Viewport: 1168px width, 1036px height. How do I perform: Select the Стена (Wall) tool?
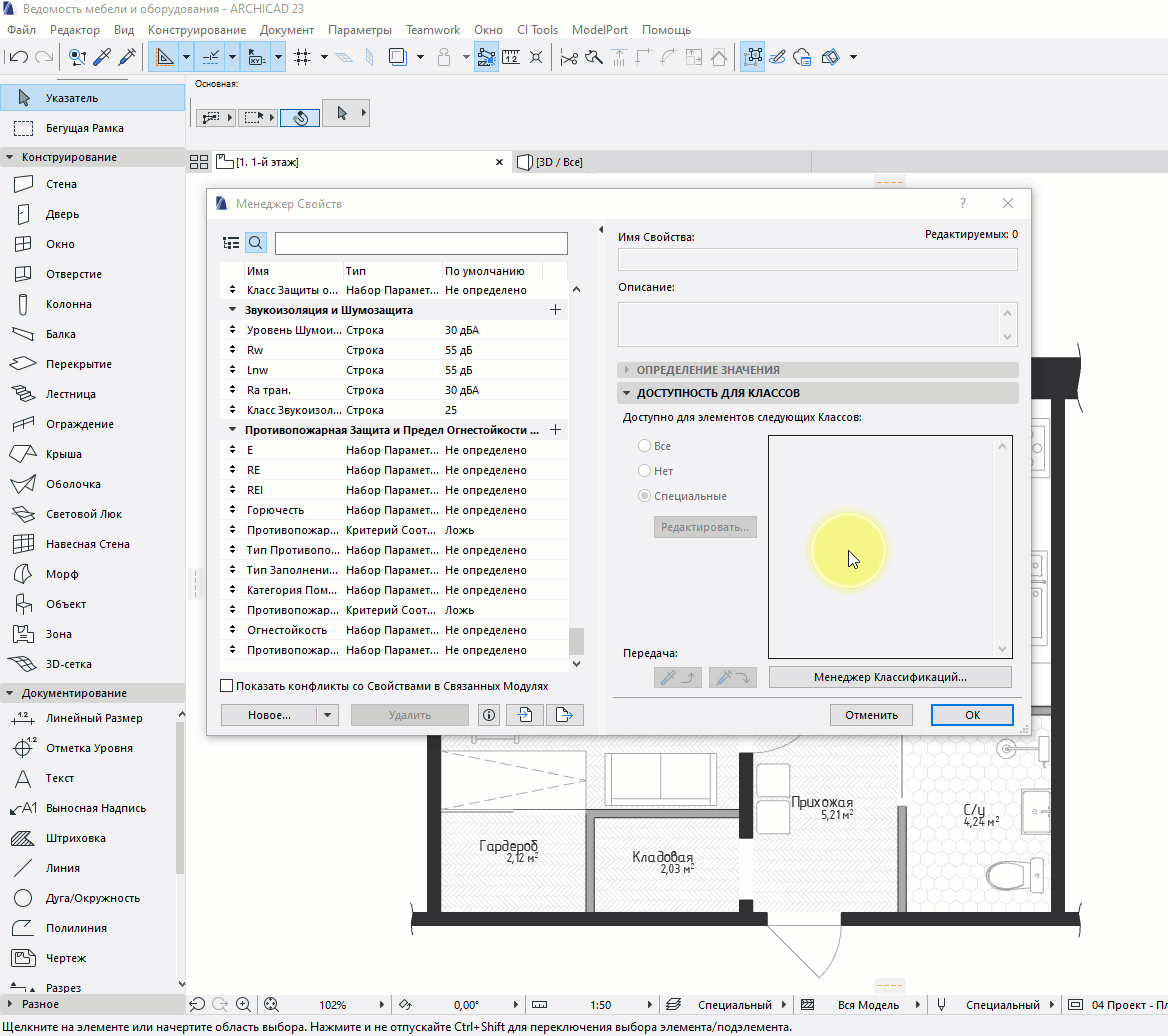tap(60, 184)
